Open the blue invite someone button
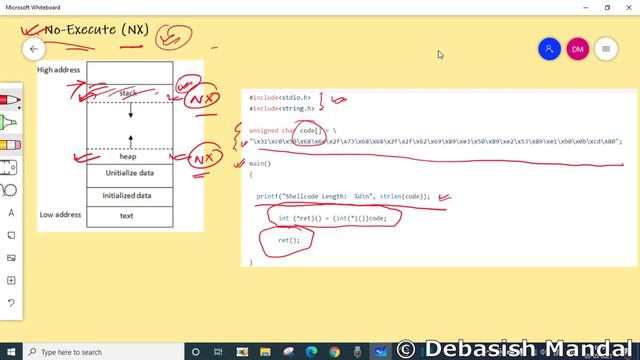 pyautogui.click(x=549, y=49)
